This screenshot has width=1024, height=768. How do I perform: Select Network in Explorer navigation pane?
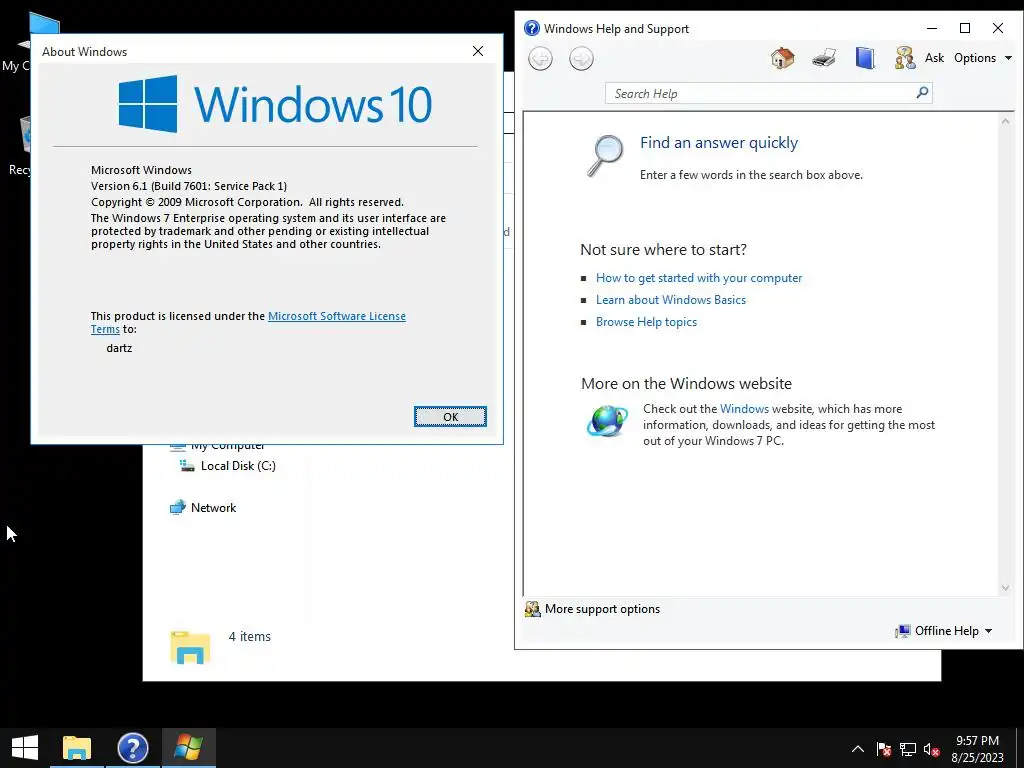click(x=214, y=507)
